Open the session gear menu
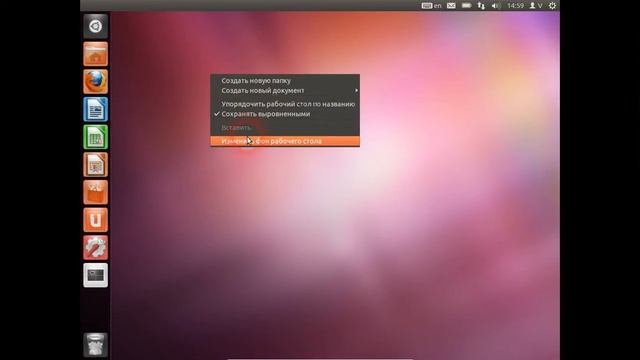The height and width of the screenshot is (360, 640). pyautogui.click(x=552, y=6)
